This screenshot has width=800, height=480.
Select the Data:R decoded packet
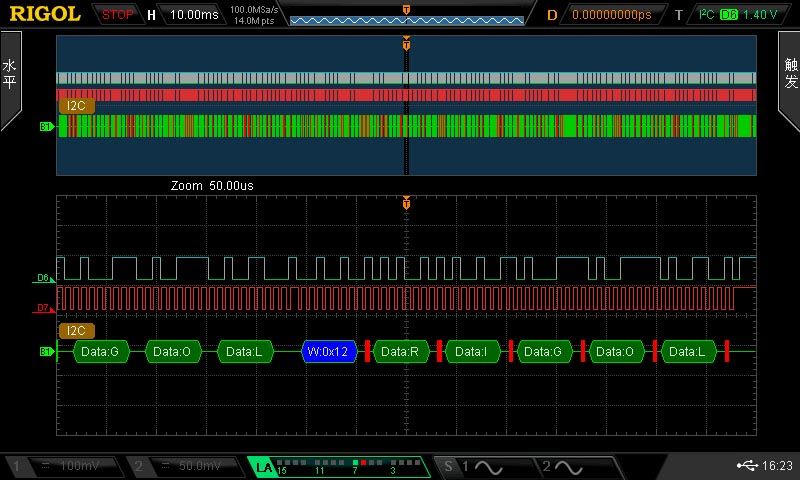tap(400, 351)
